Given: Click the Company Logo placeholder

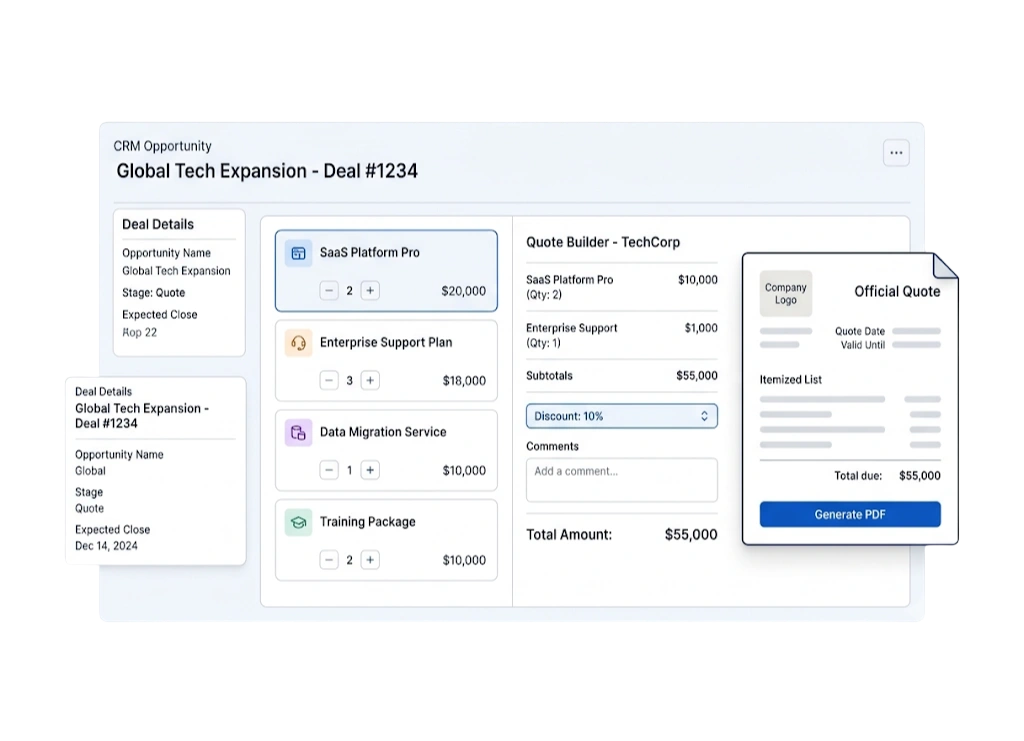Looking at the screenshot, I should pyautogui.click(x=786, y=294).
